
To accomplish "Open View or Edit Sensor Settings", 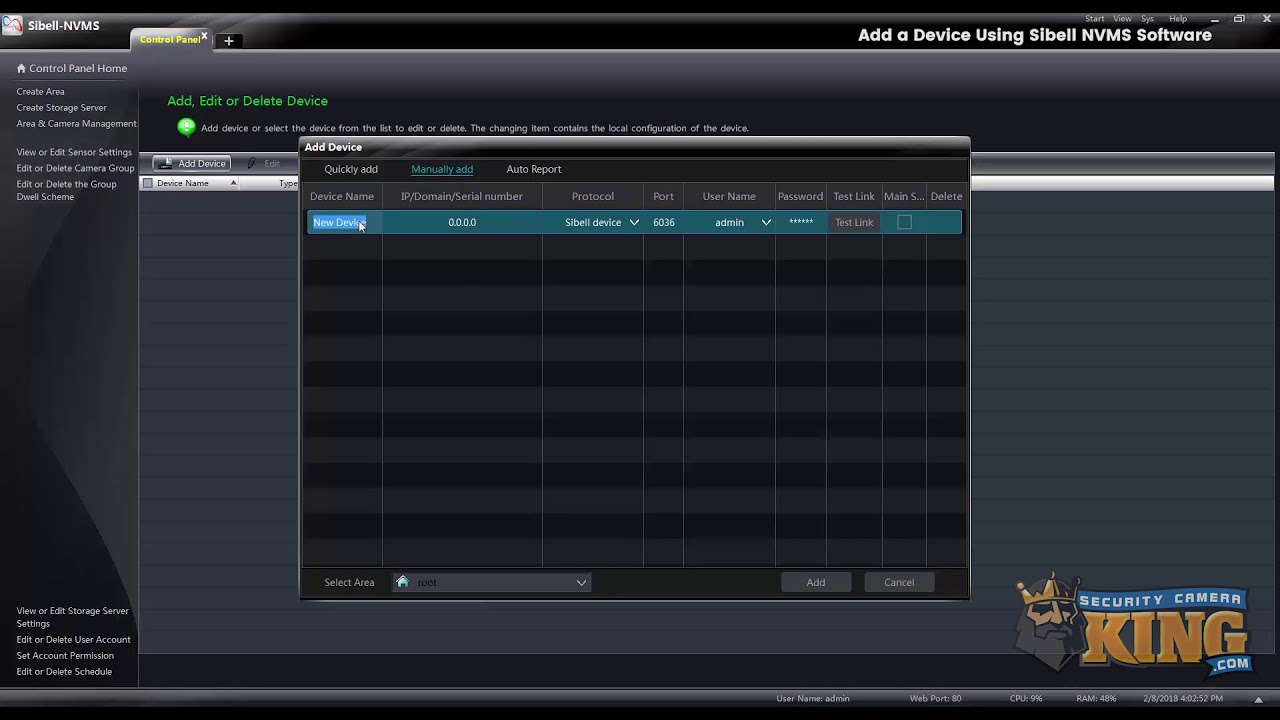I will coord(74,152).
